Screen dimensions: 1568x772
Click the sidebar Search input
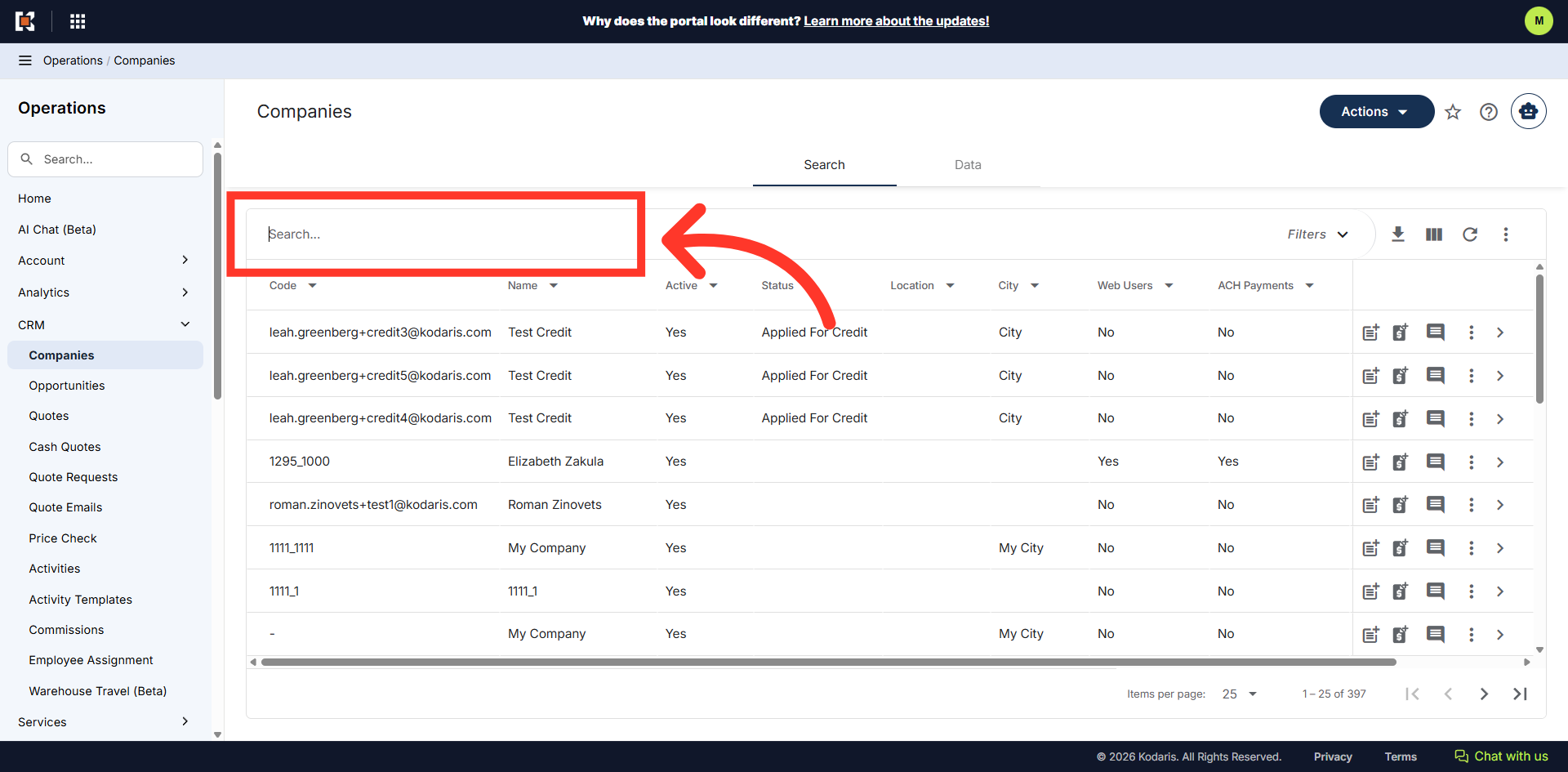point(105,159)
